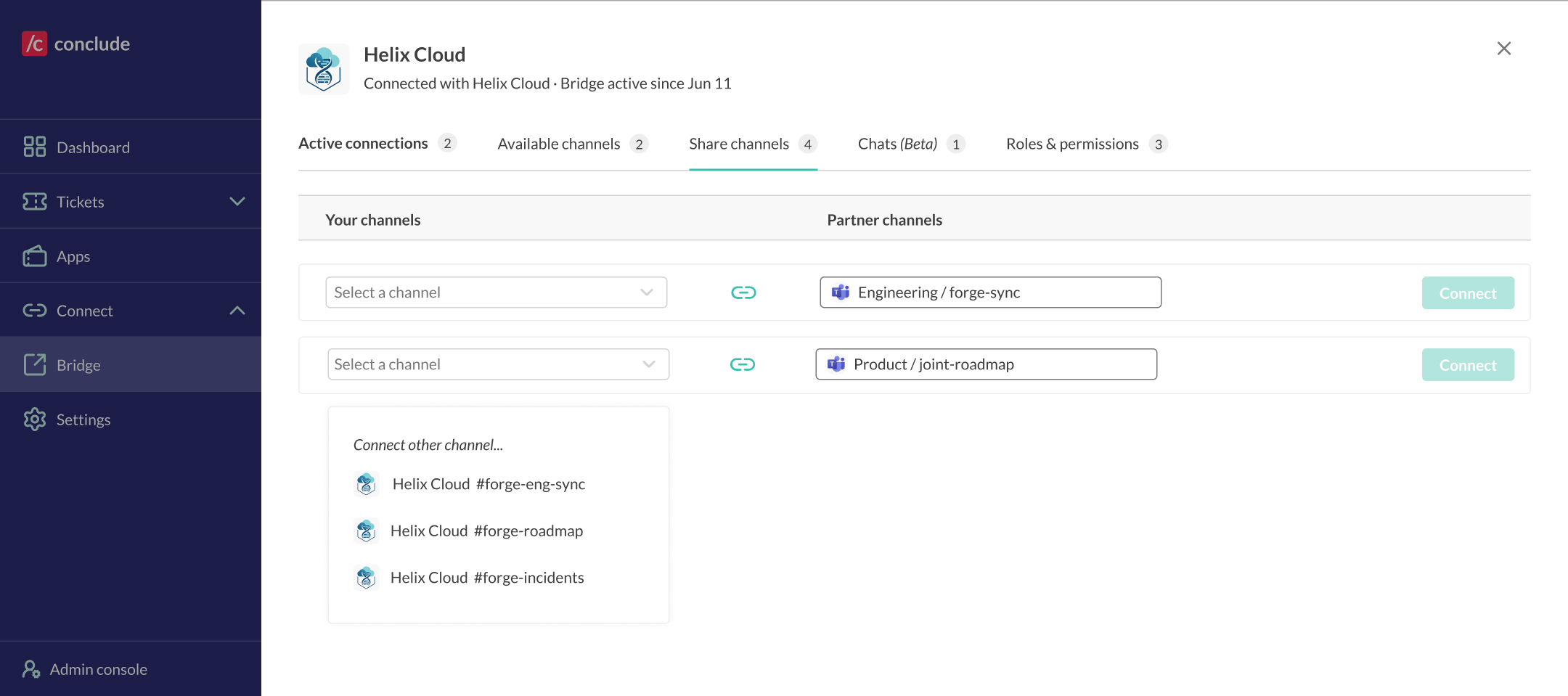
Task: Open channel dropdown for Product / joint-roadmap row
Action: 499,364
